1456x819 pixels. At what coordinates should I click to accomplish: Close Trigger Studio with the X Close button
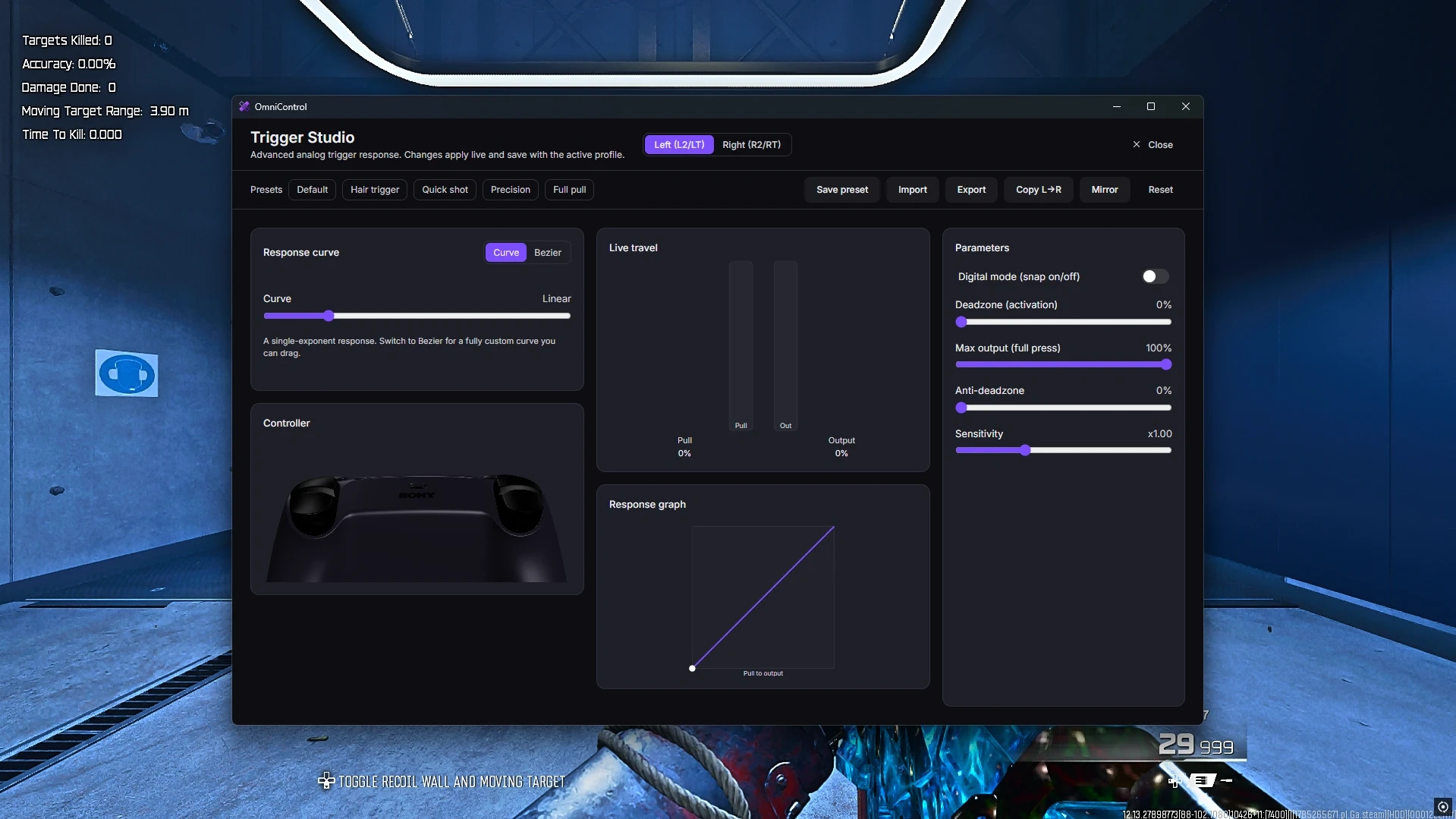[x=1153, y=144]
